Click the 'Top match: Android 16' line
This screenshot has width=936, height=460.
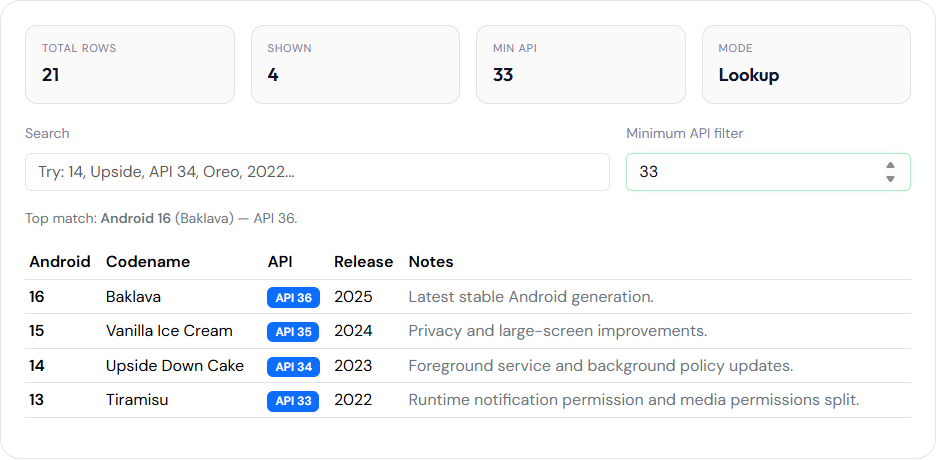pos(161,218)
